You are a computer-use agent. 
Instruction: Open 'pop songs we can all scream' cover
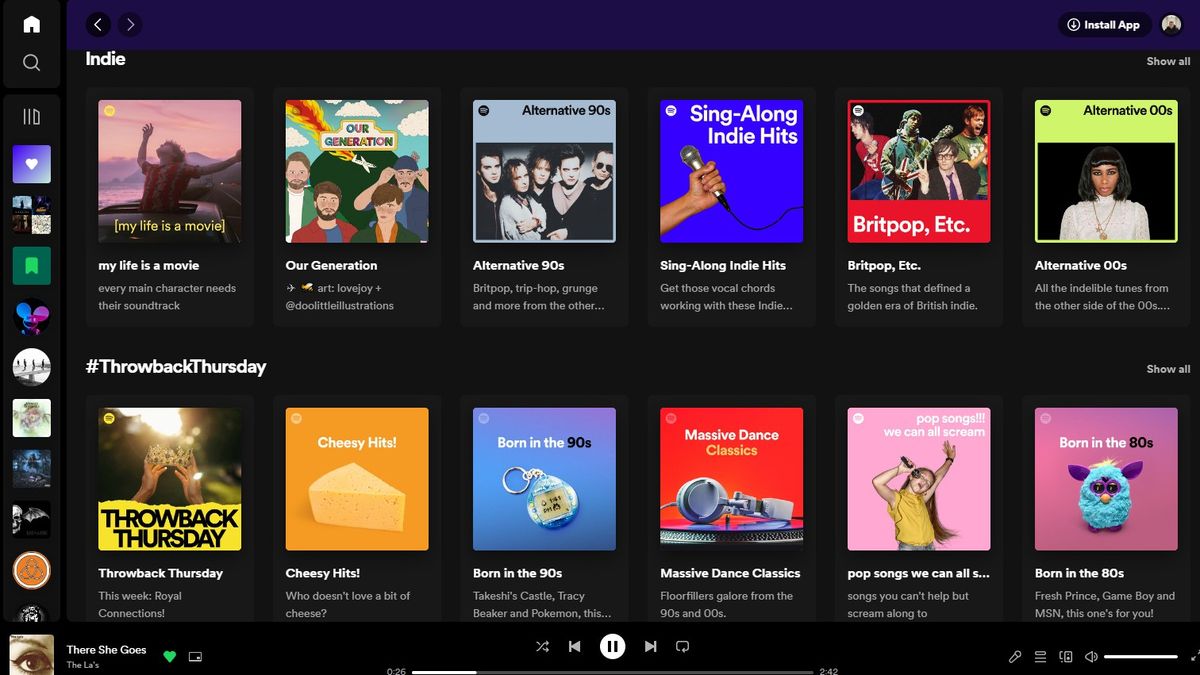[x=919, y=479]
